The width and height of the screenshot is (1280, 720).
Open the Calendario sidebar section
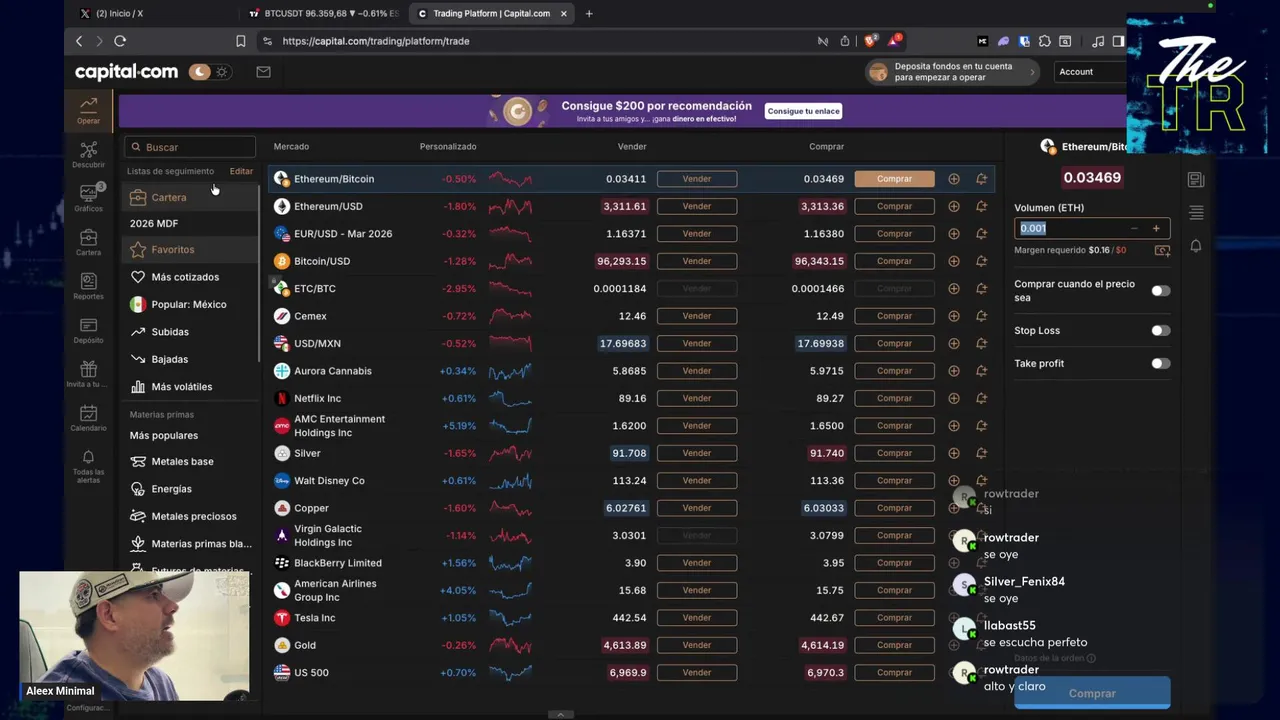point(88,418)
